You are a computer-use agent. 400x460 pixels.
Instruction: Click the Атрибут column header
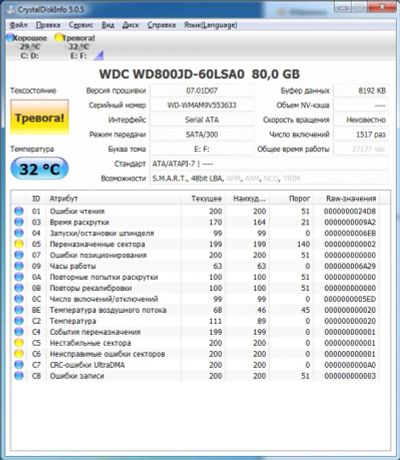coord(113,198)
